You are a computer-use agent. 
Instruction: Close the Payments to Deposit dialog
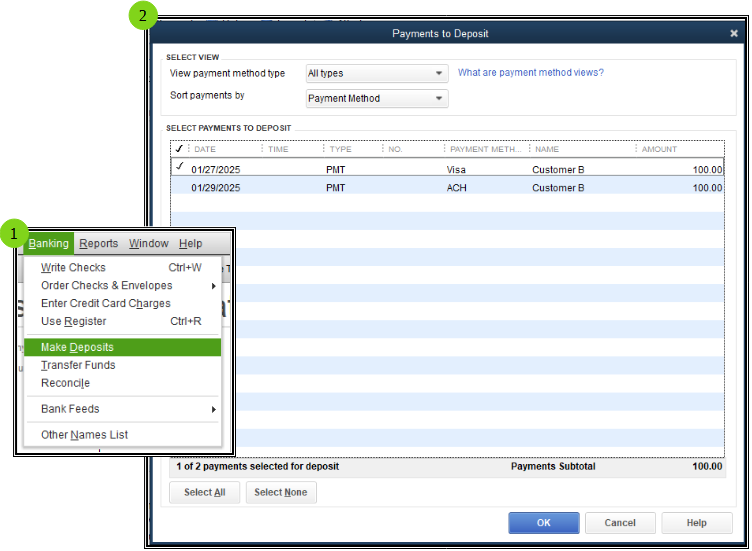(x=734, y=33)
